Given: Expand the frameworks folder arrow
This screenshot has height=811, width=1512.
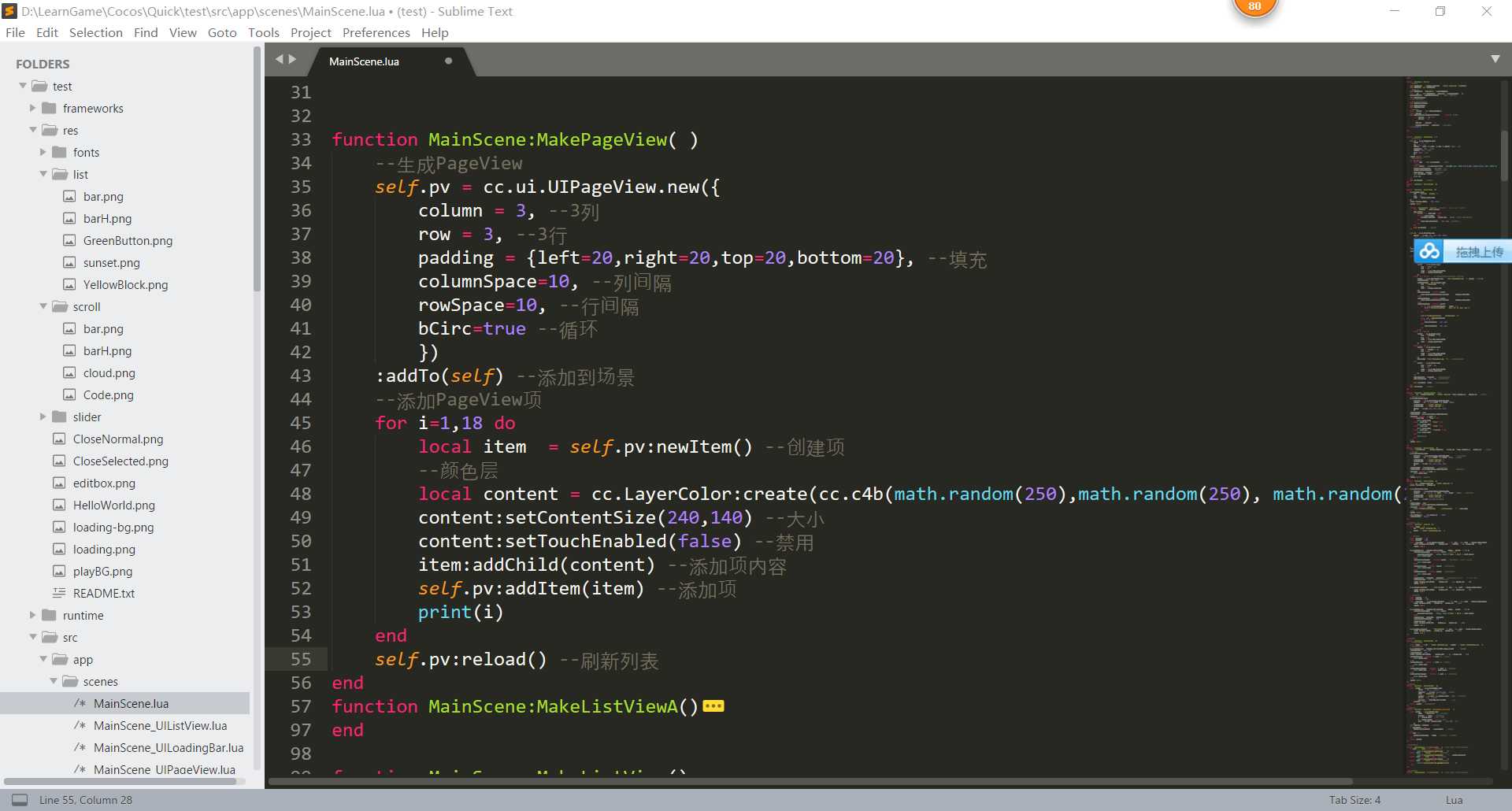Looking at the screenshot, I should pyautogui.click(x=33, y=108).
